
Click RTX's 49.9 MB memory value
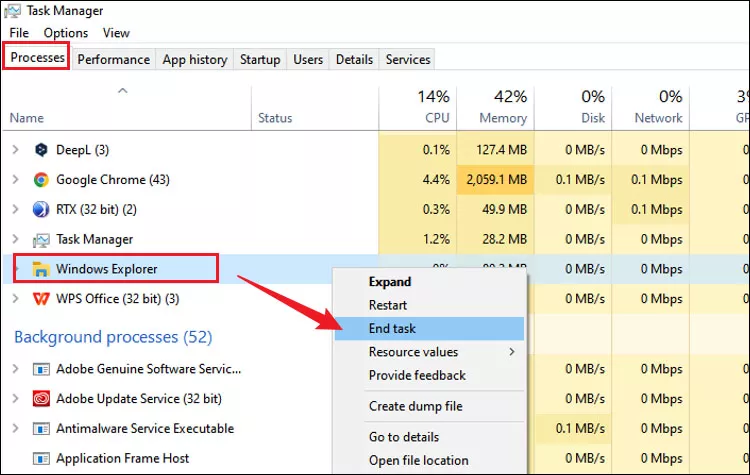pyautogui.click(x=504, y=210)
